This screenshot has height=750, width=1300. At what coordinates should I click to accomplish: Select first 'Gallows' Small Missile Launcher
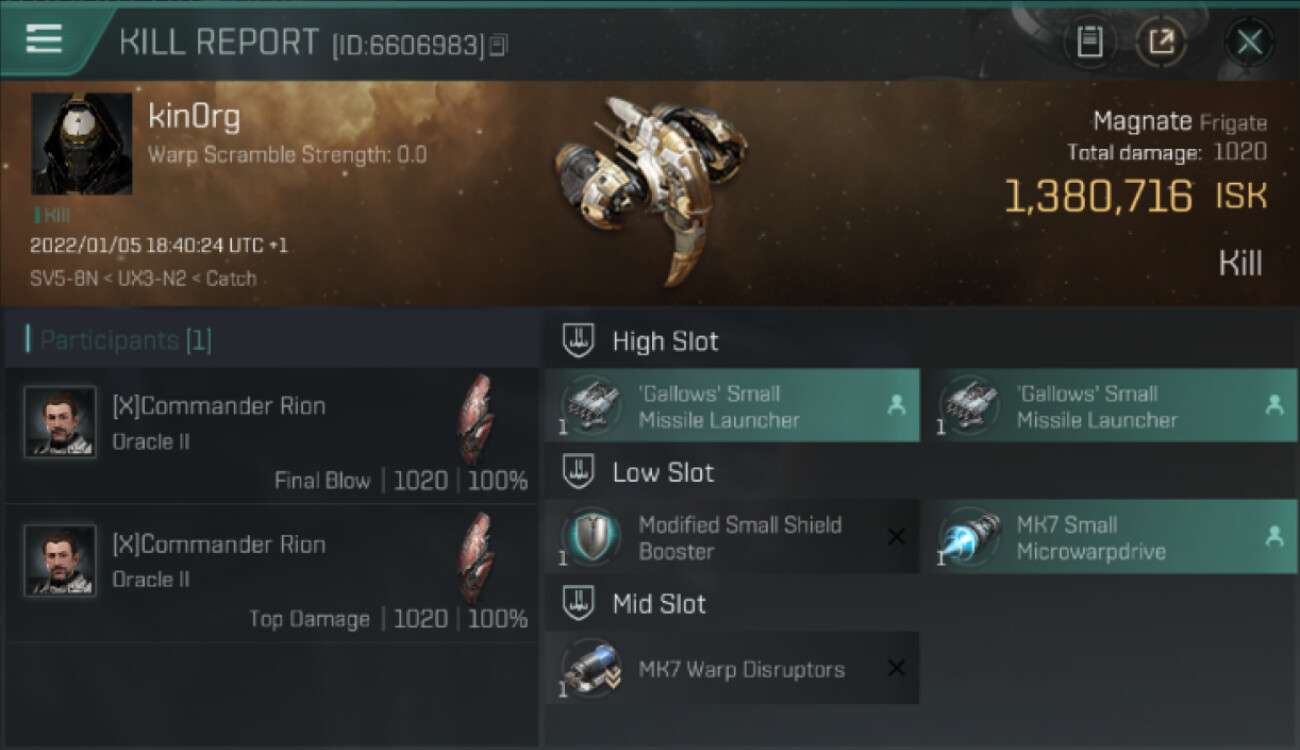732,405
